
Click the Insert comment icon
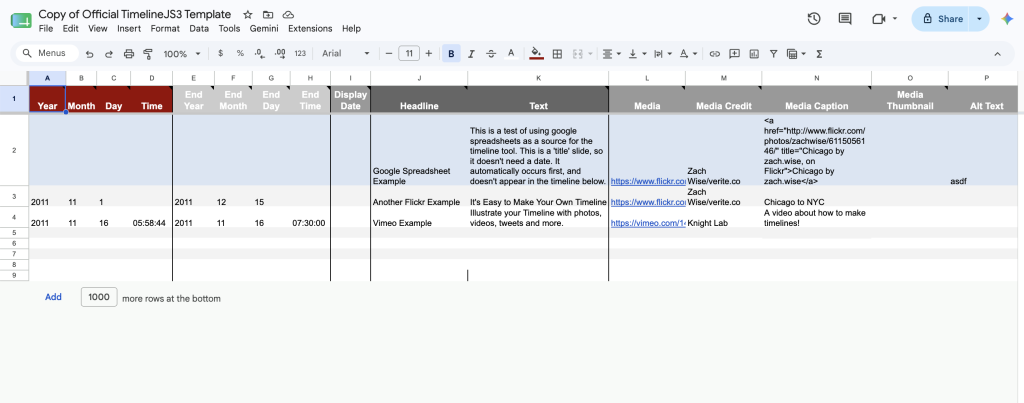click(735, 54)
